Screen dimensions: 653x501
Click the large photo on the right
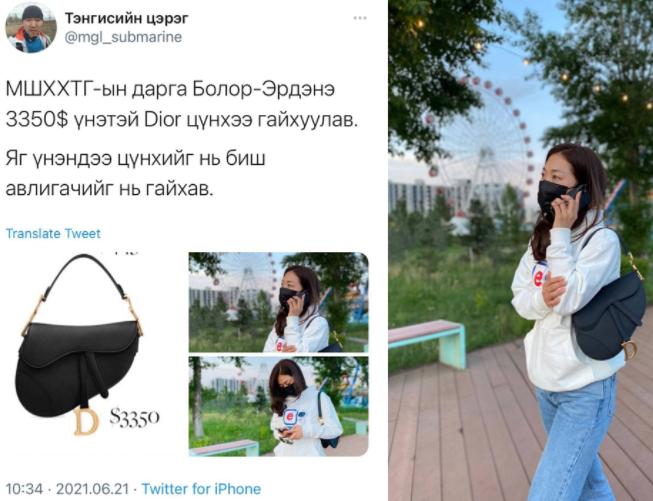point(521,250)
